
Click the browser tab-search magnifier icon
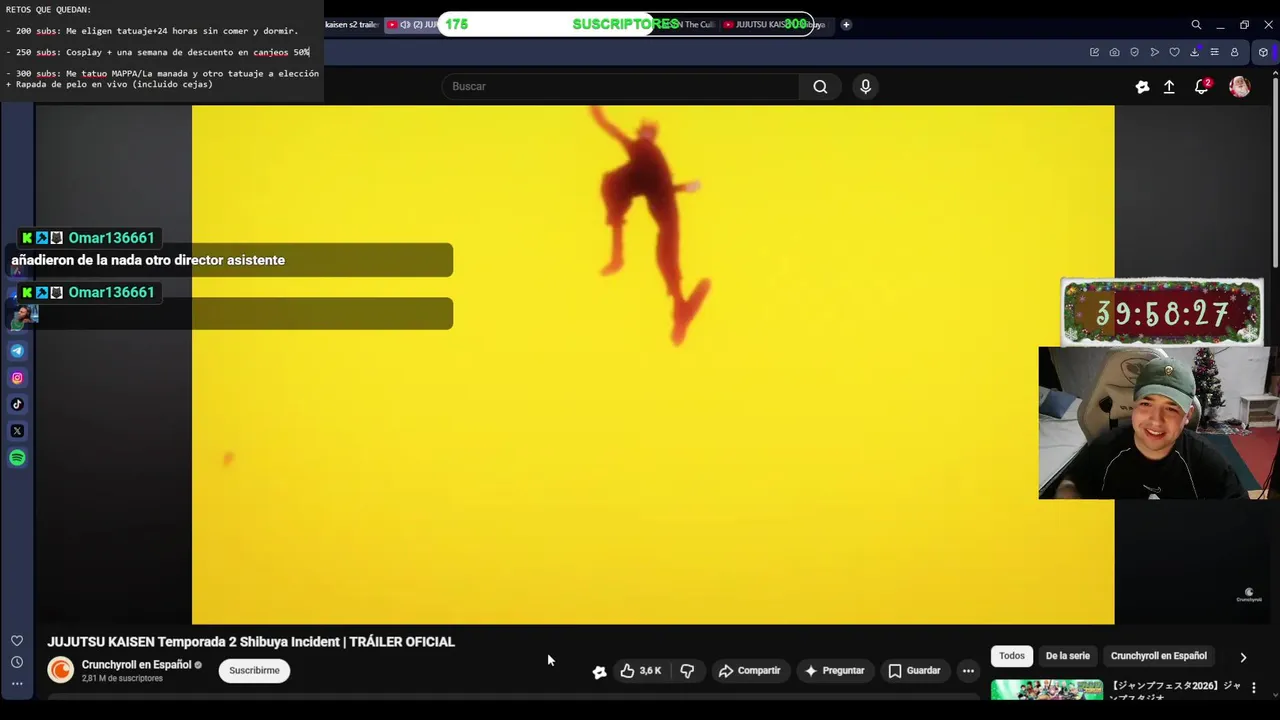(1196, 25)
